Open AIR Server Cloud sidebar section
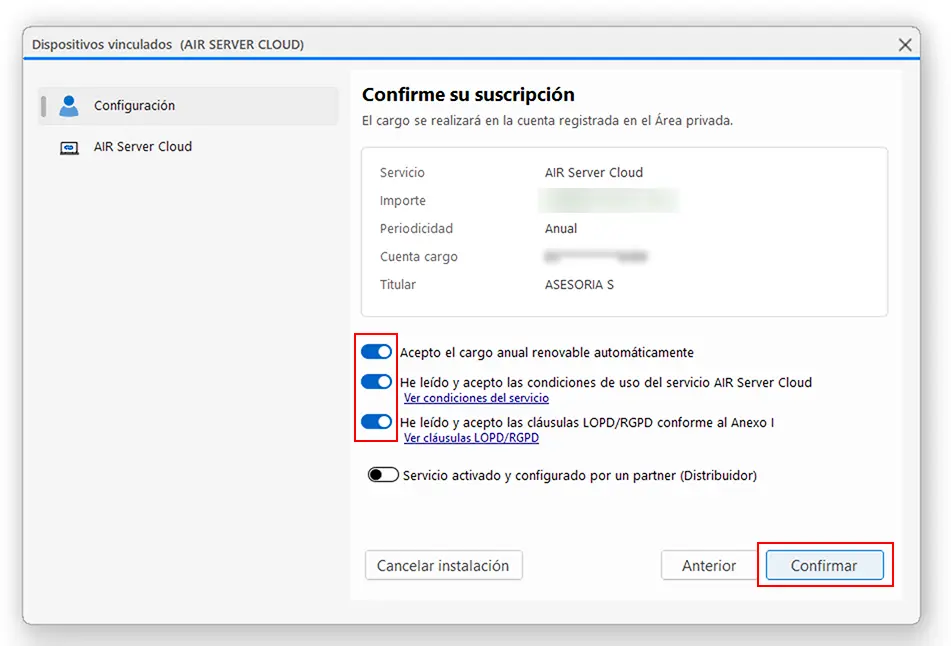 coord(188,147)
